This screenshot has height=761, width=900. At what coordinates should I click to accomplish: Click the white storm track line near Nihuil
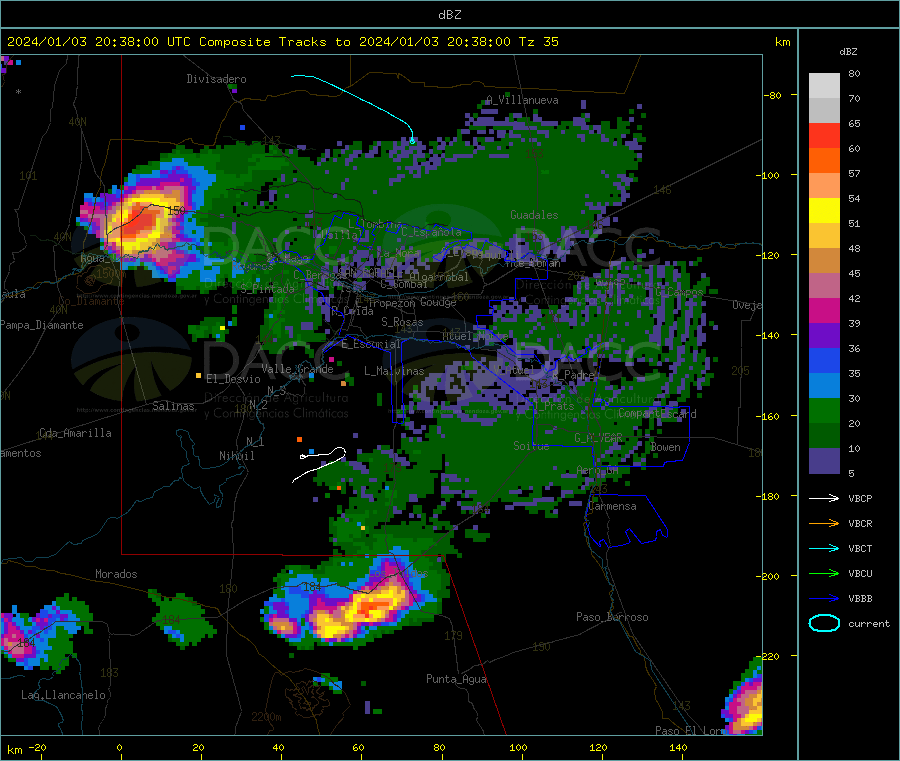tap(319, 464)
